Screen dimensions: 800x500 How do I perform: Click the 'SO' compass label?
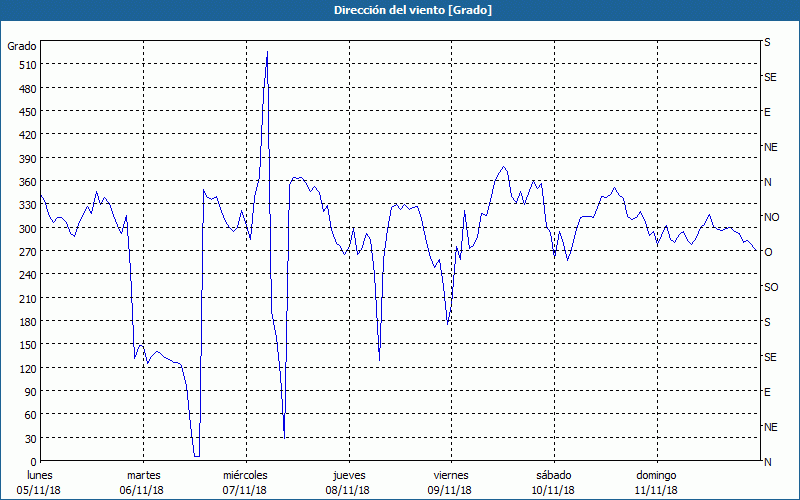[771, 287]
